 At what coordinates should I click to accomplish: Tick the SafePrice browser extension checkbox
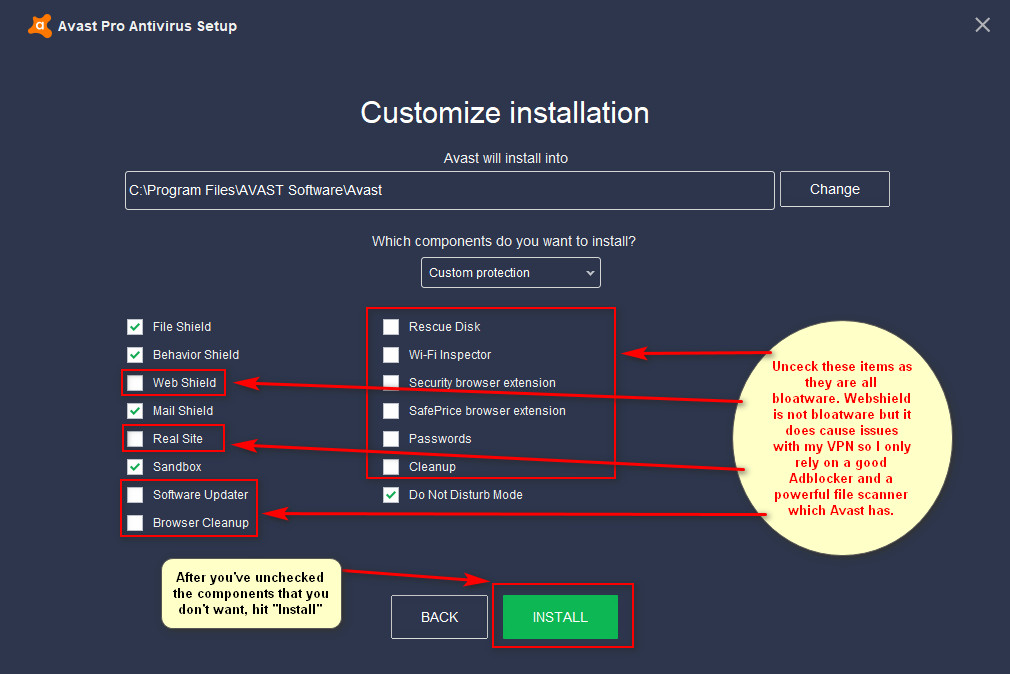click(391, 410)
